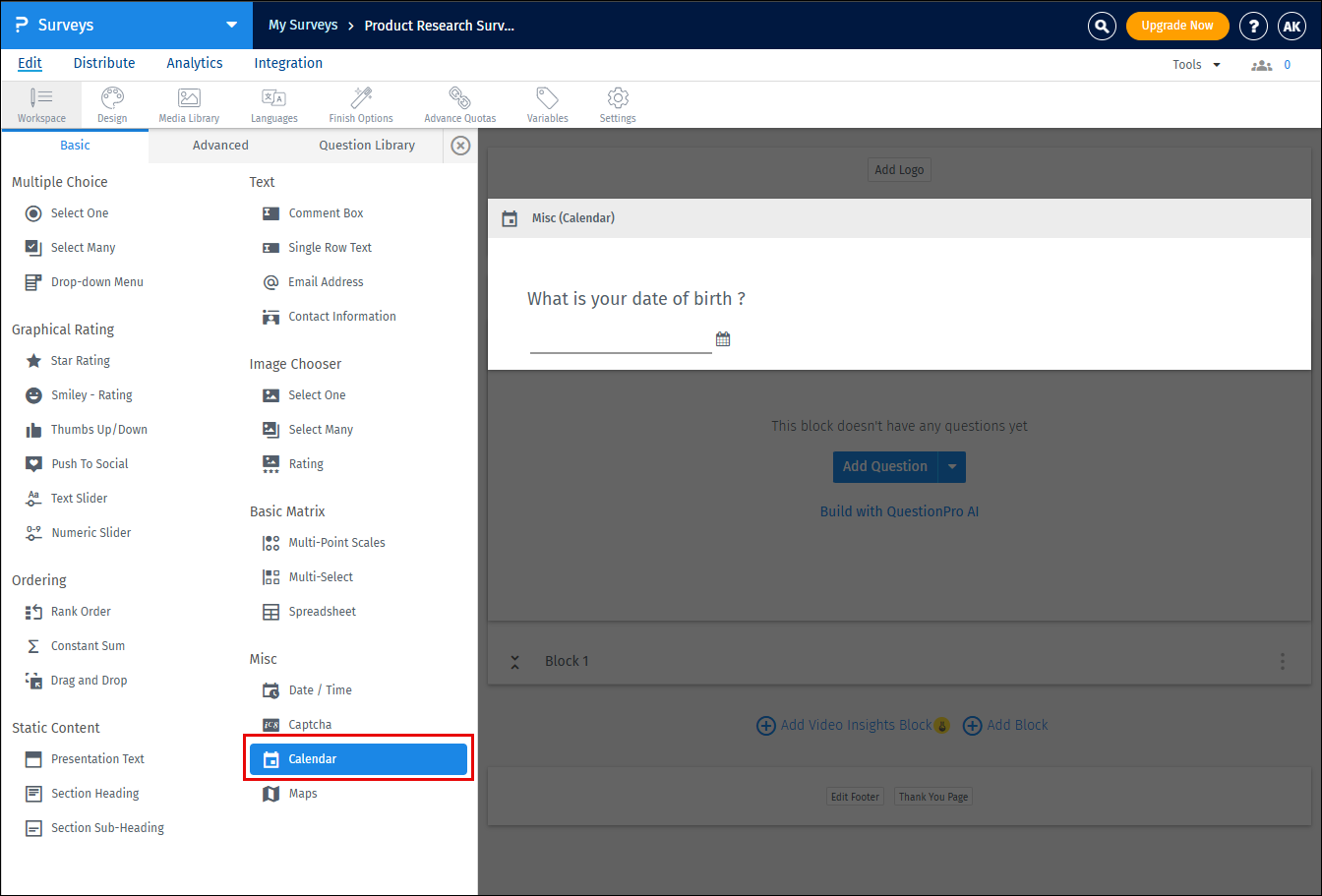1322x896 pixels.
Task: Open the Media Library
Action: pyautogui.click(x=189, y=104)
